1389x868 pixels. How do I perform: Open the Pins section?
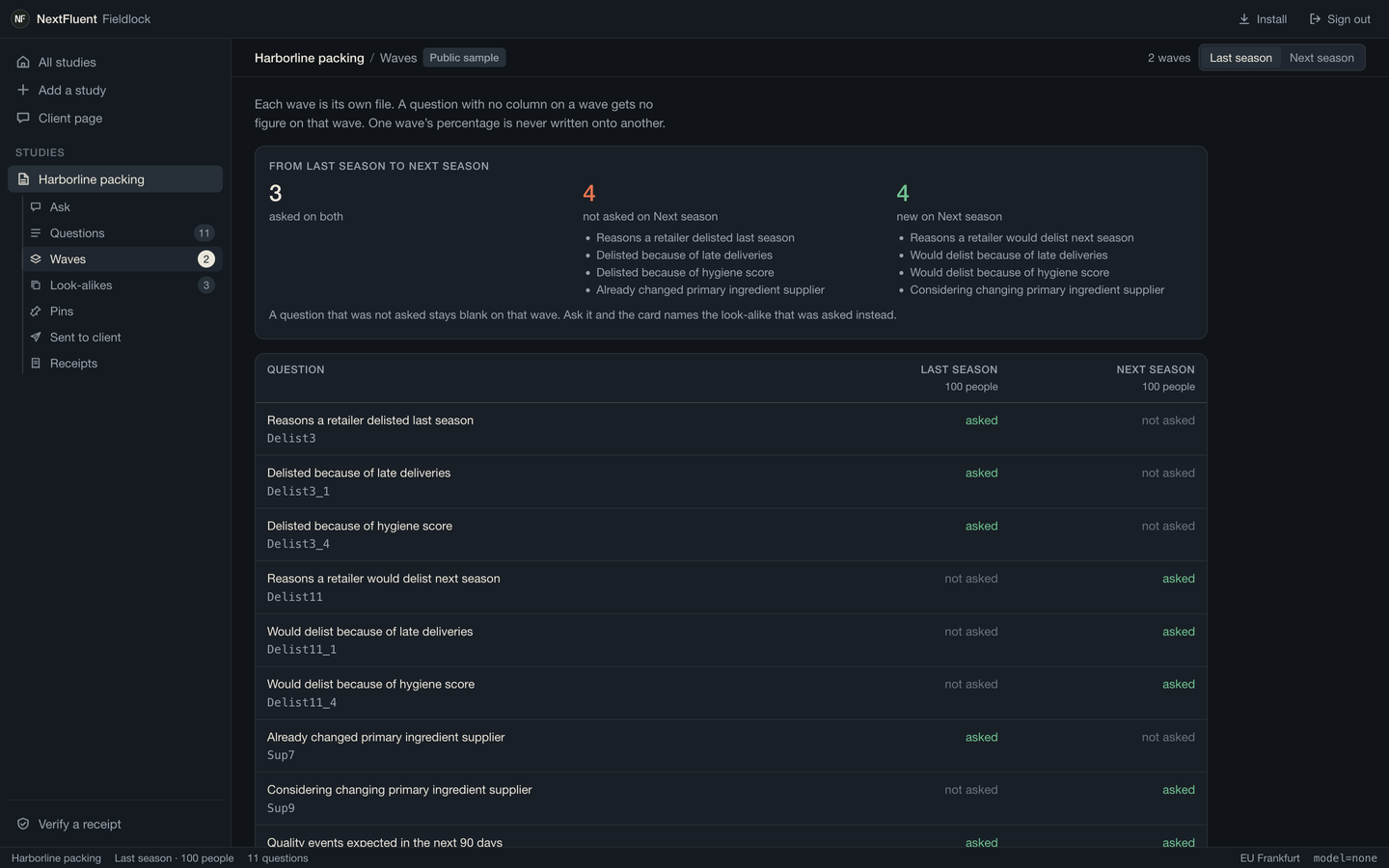(x=123, y=312)
